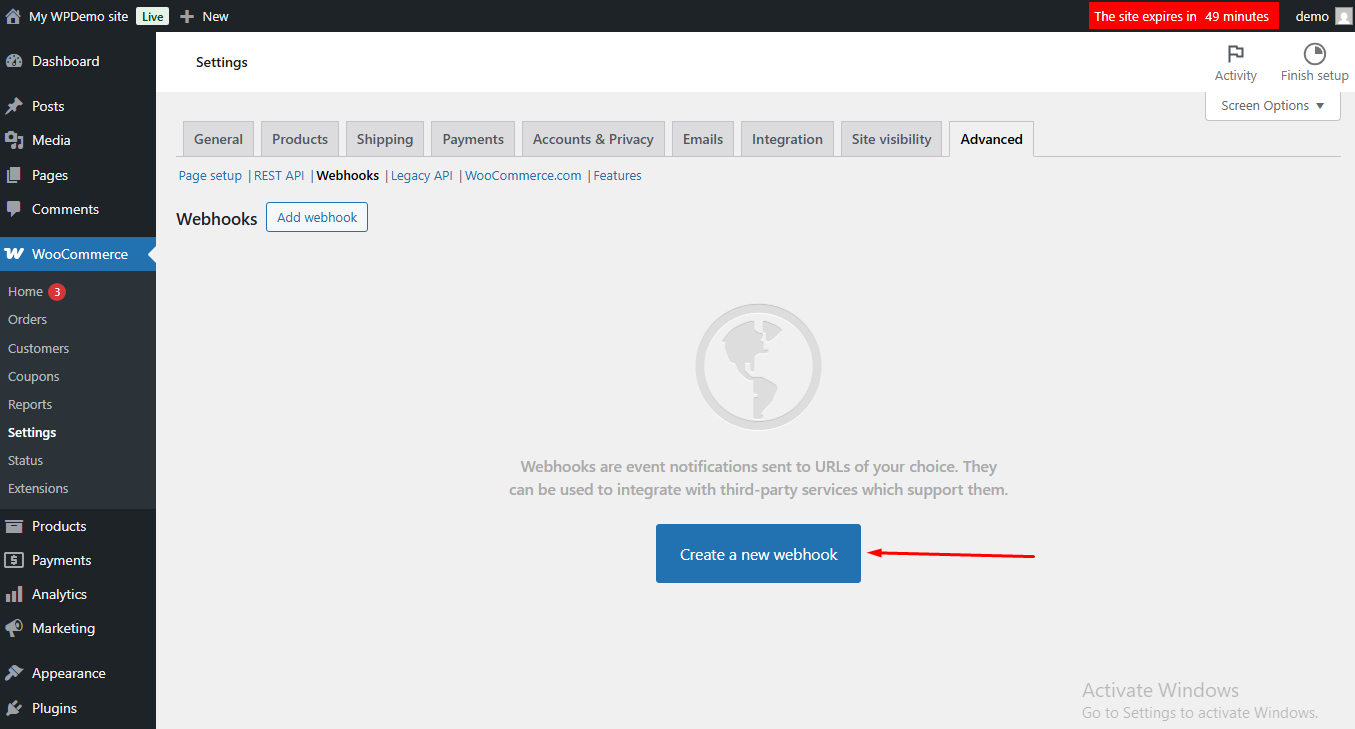Open the demo user account menu
The image size is (1355, 729).
pyautogui.click(x=1322, y=16)
